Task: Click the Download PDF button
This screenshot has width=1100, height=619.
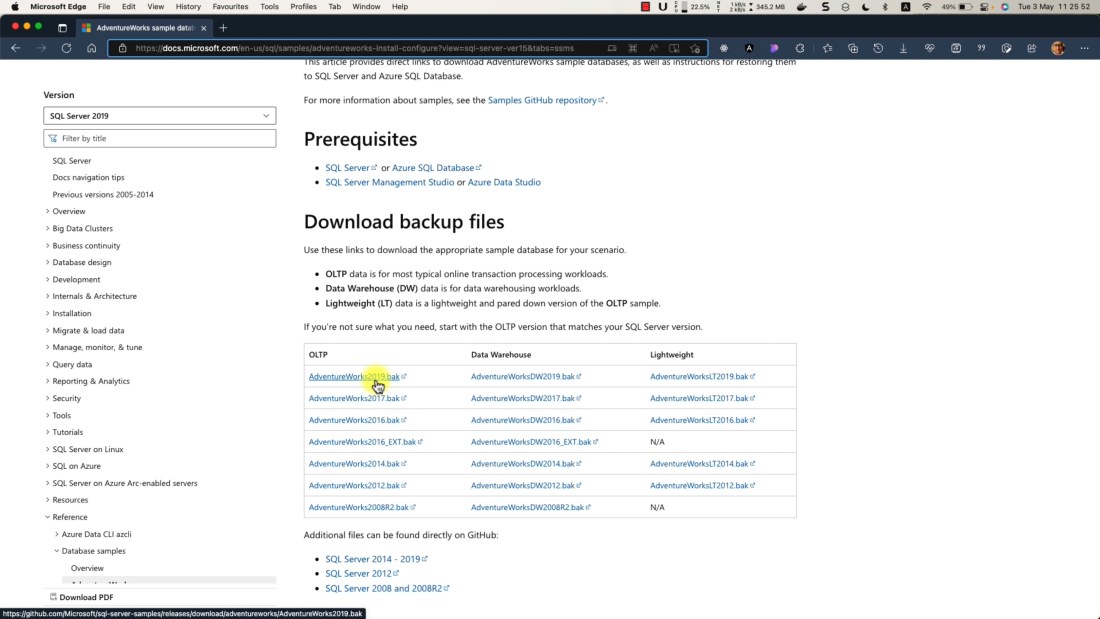Action: [81, 597]
